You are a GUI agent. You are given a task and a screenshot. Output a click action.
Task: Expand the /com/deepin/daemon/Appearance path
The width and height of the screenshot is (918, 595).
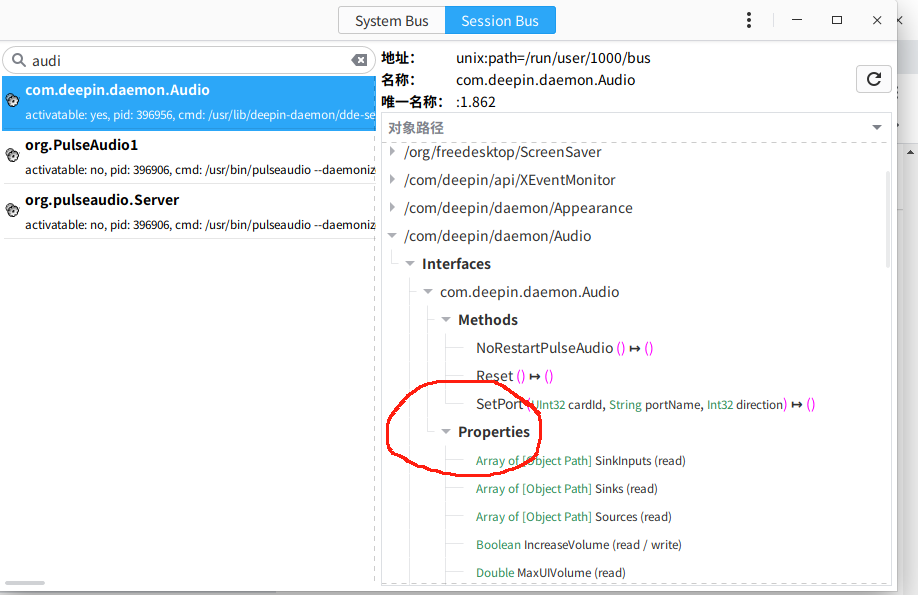(392, 207)
